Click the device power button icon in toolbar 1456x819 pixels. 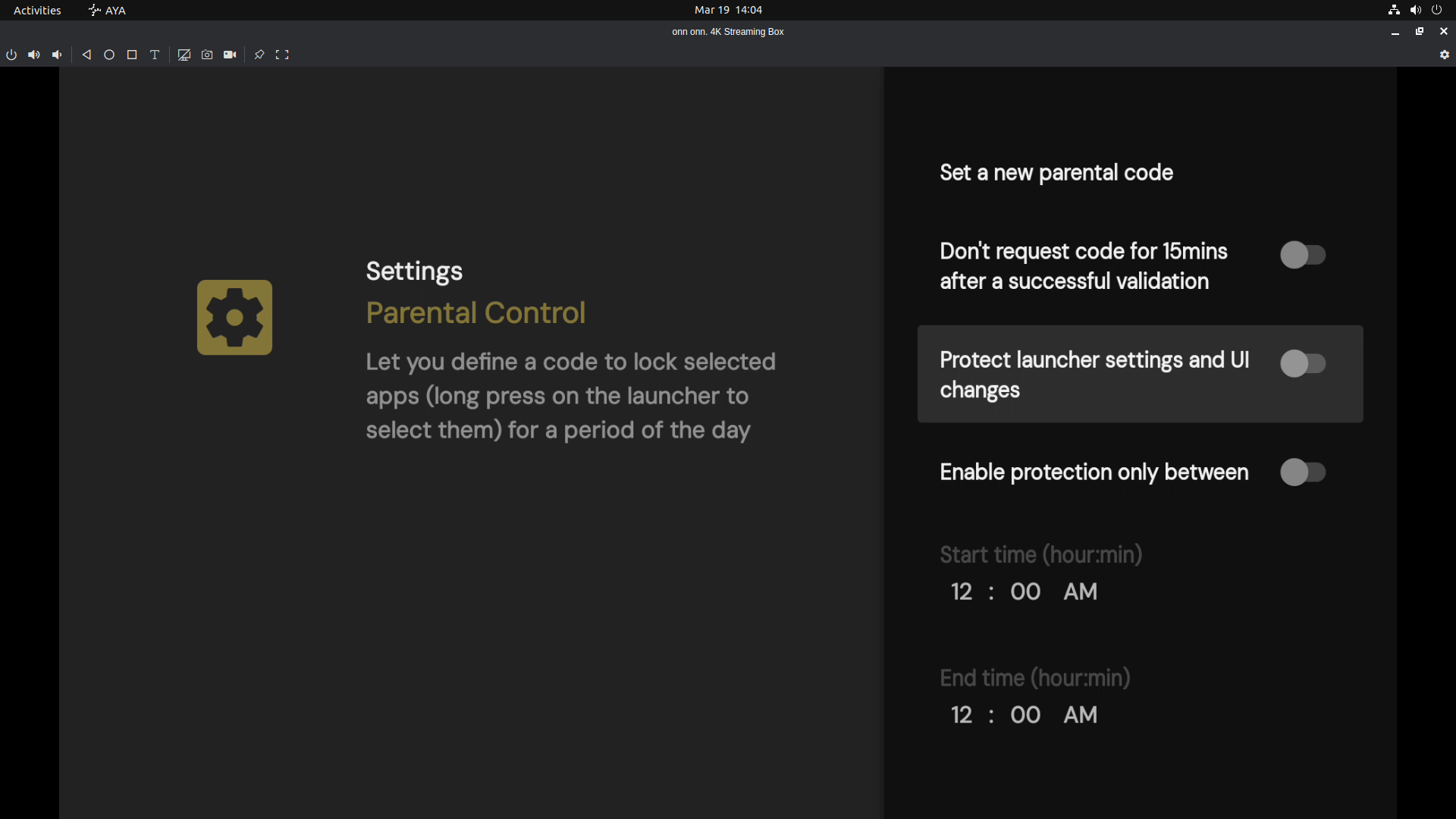[x=11, y=55]
